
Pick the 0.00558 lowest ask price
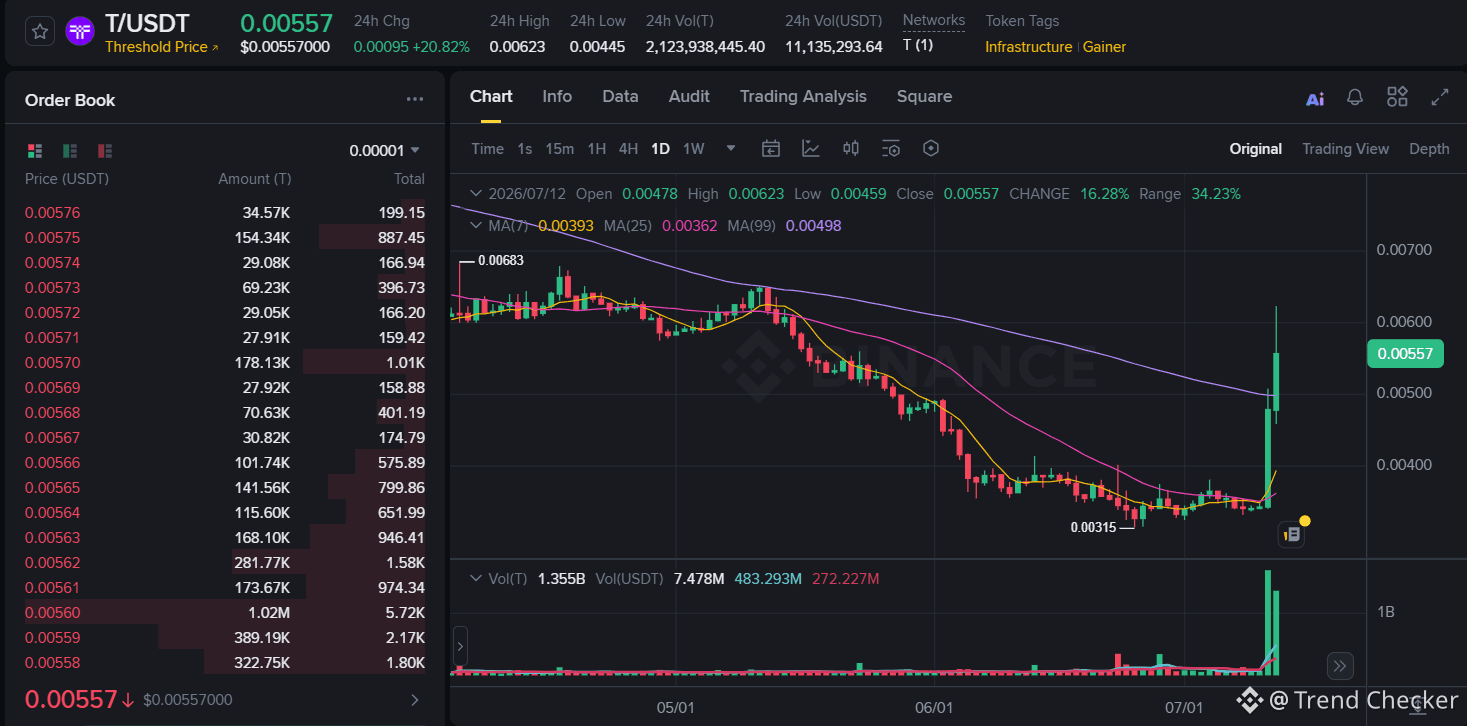52,663
